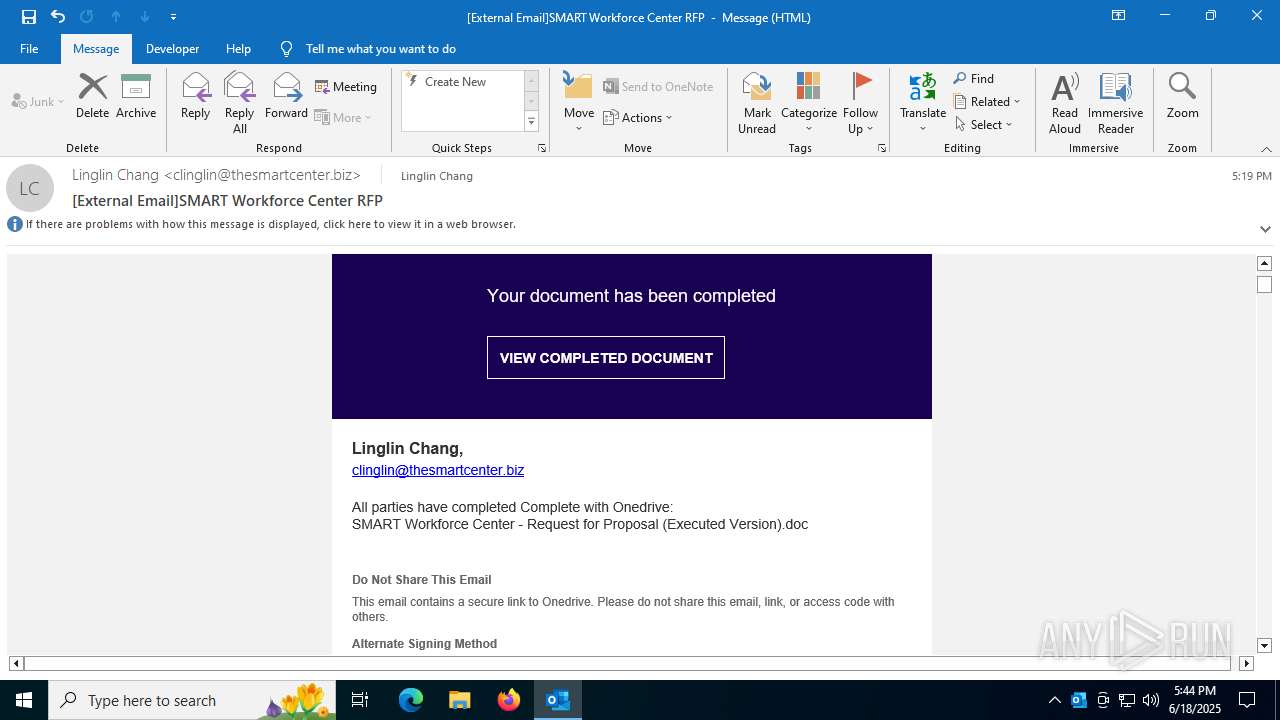
Task: Open Task View on taskbar
Action: pos(360,700)
